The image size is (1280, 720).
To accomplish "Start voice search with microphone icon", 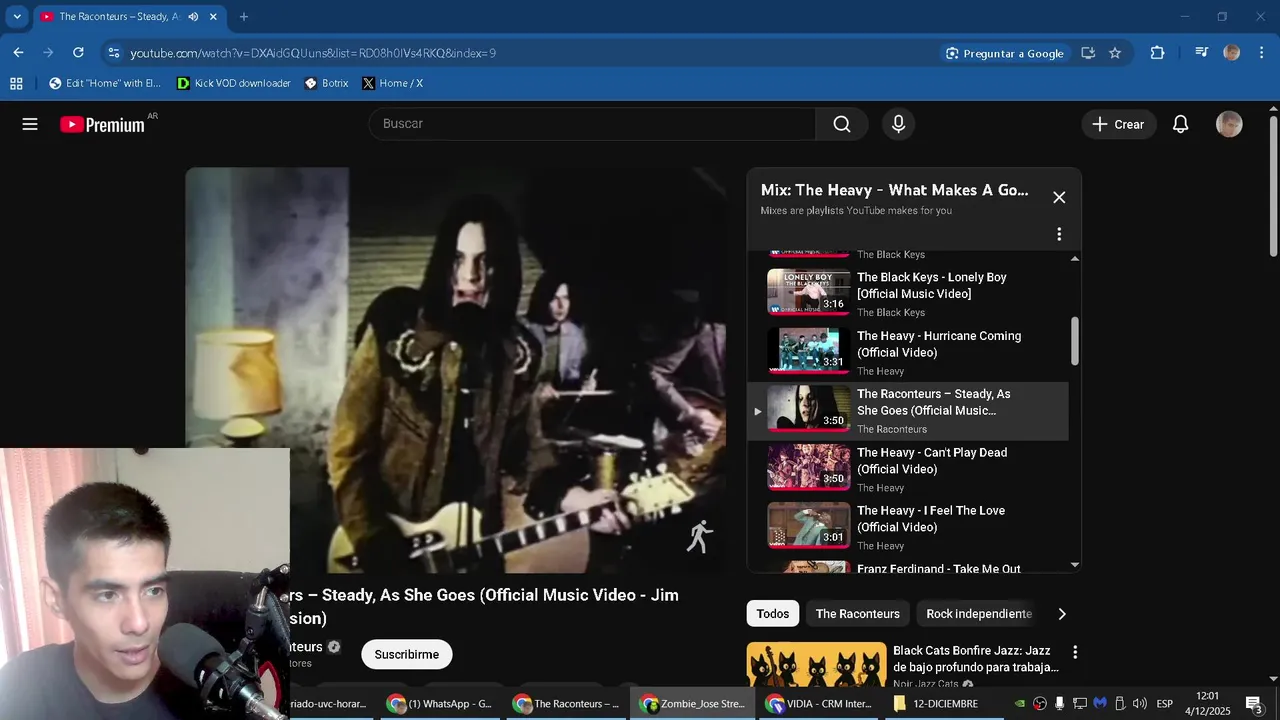I will pyautogui.click(x=898, y=124).
